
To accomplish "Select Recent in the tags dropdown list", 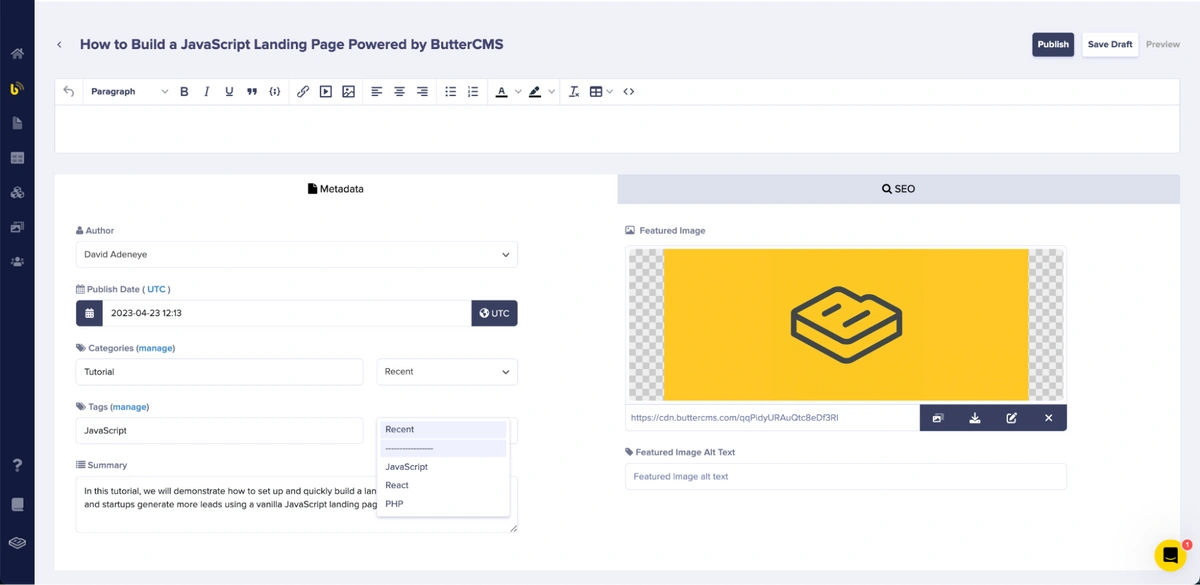I will tap(443, 430).
